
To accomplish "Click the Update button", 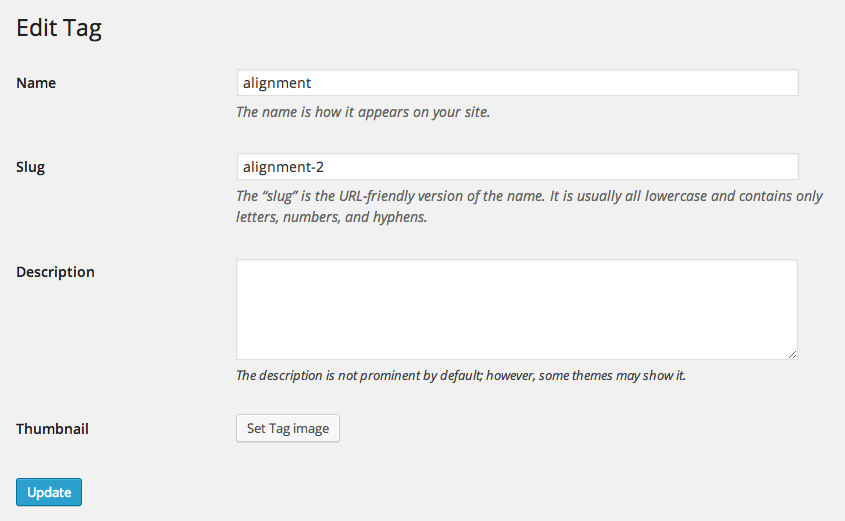I will (x=49, y=492).
